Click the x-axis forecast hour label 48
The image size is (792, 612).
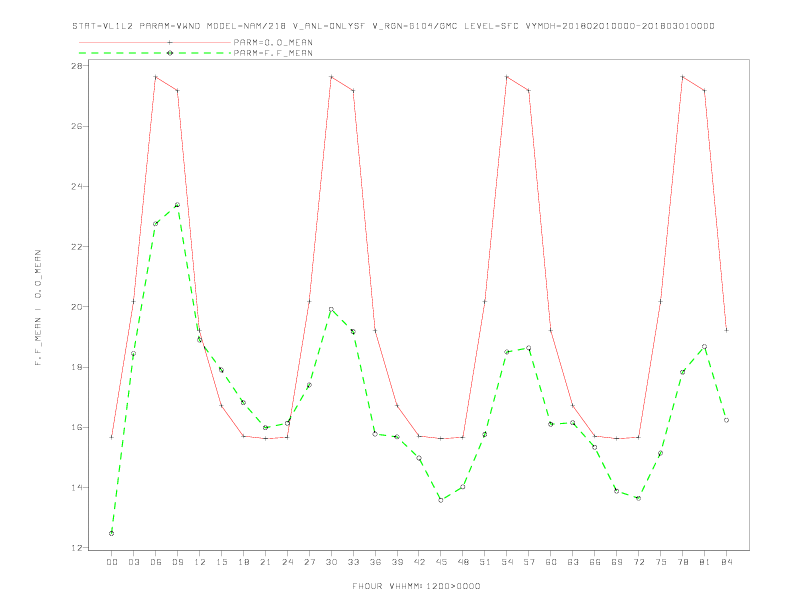(x=463, y=562)
